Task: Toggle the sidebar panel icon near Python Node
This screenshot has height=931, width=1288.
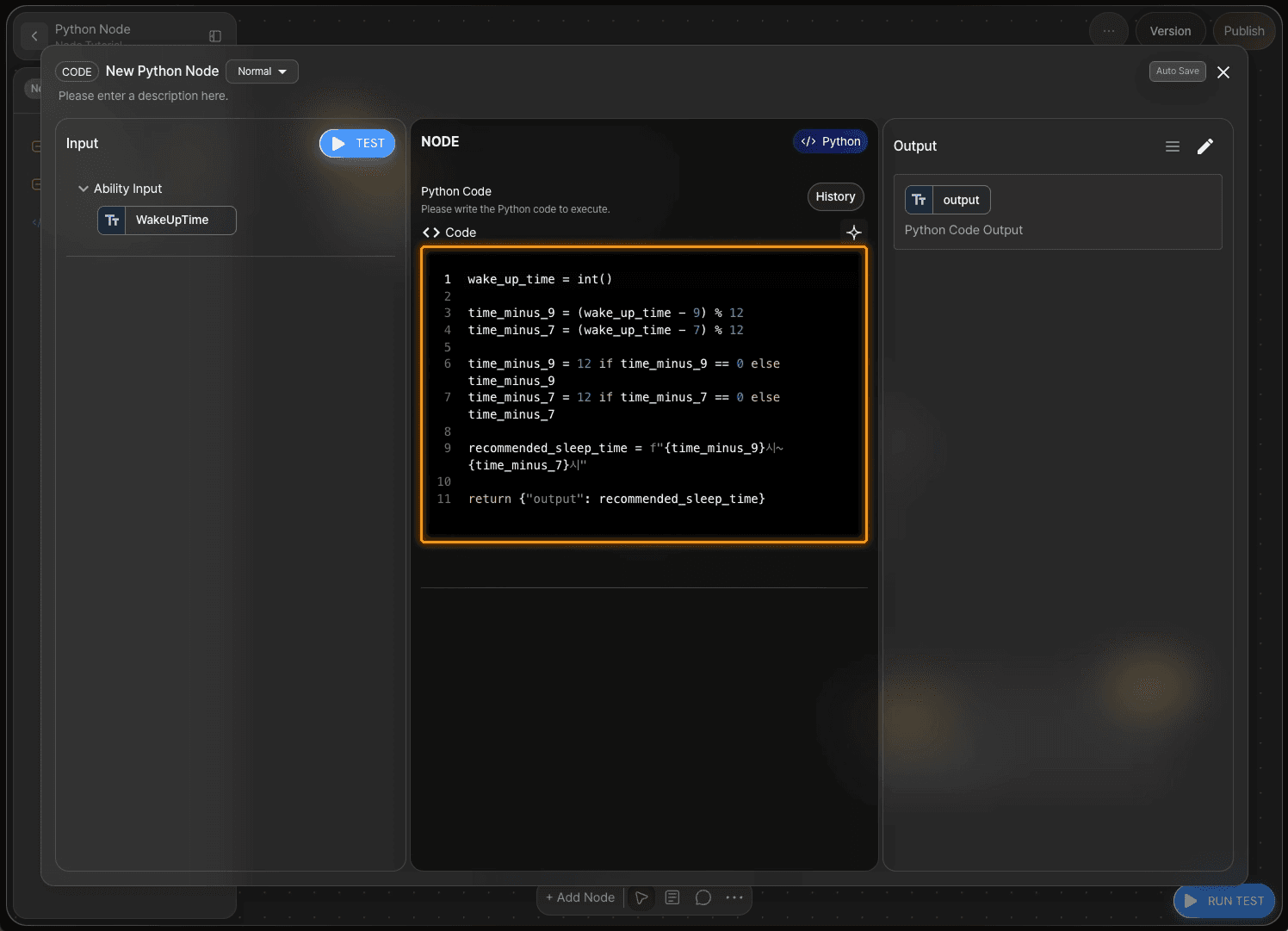Action: pos(215,36)
